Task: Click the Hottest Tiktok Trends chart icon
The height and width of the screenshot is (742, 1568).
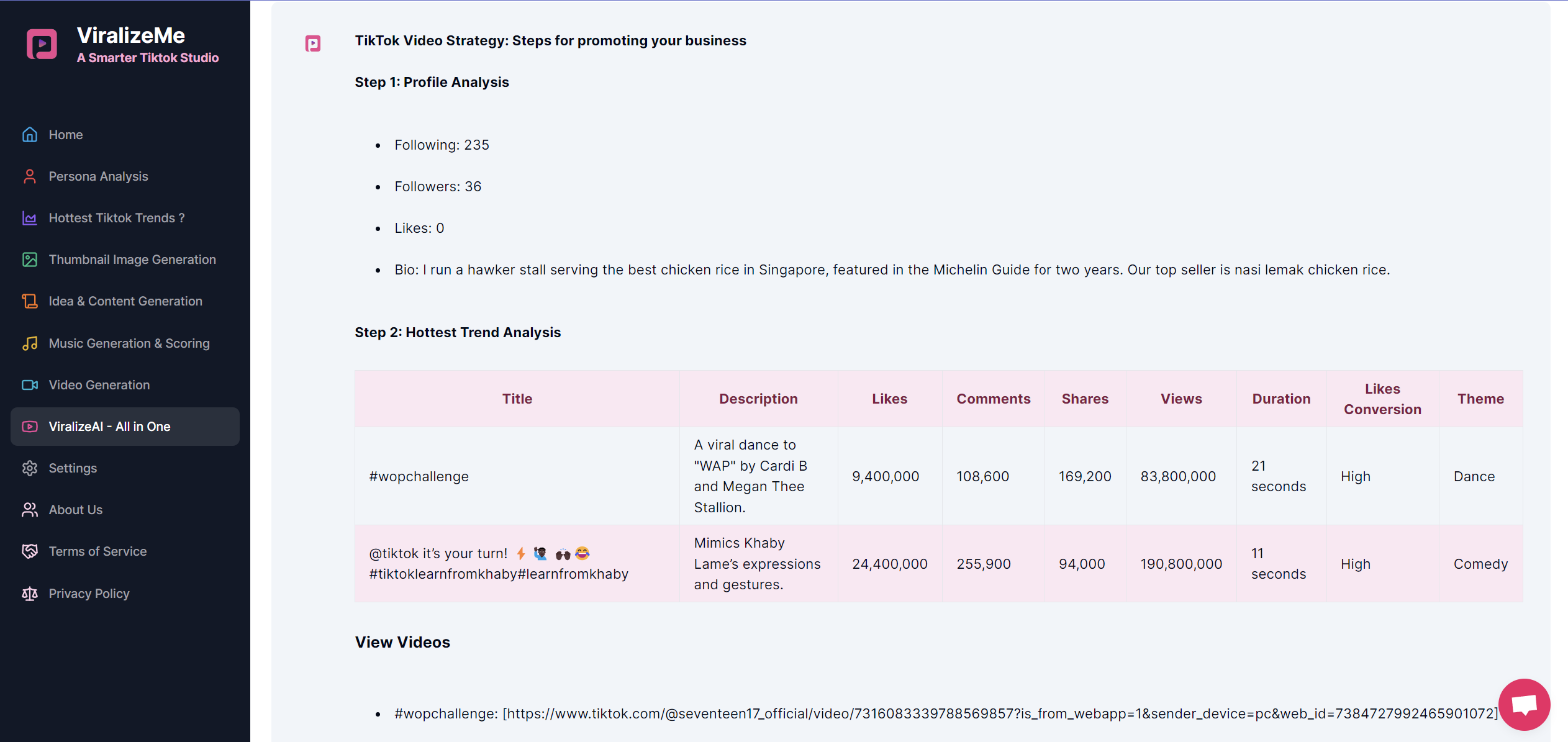Action: pyautogui.click(x=30, y=218)
